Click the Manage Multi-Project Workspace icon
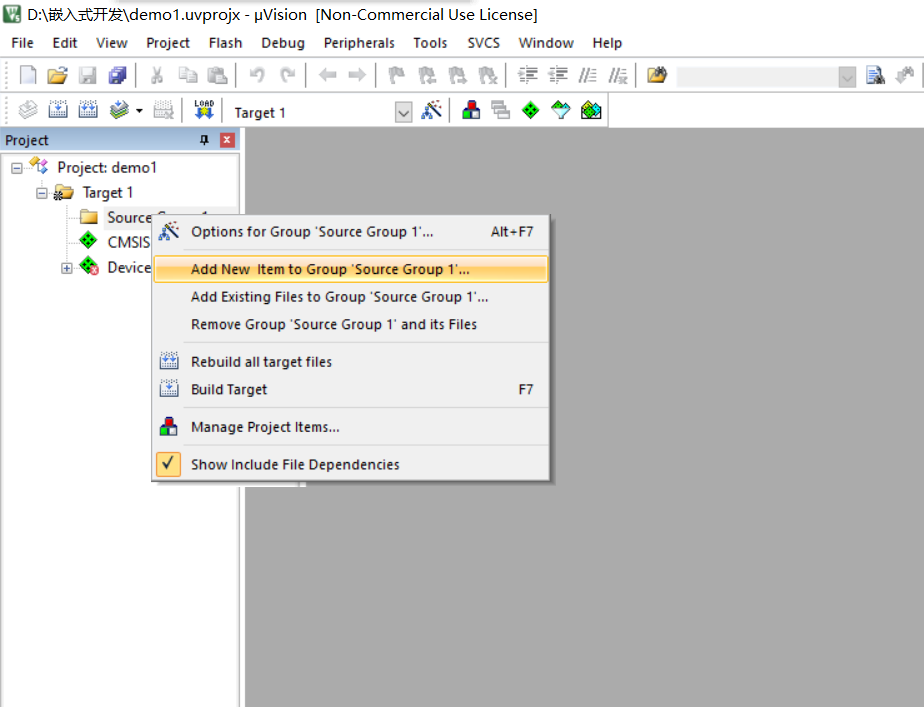 click(x=500, y=110)
